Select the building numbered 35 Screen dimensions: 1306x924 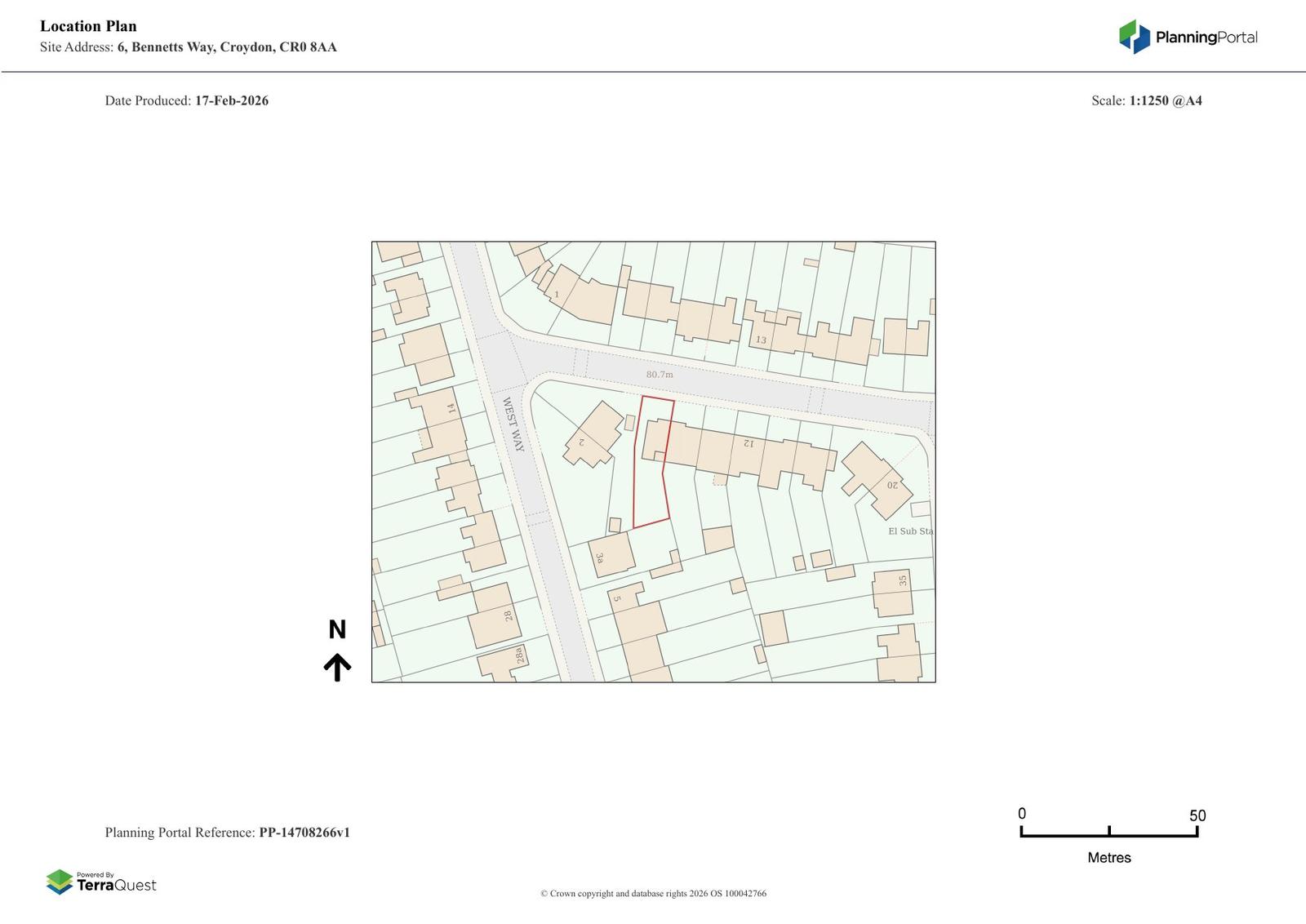point(893,593)
